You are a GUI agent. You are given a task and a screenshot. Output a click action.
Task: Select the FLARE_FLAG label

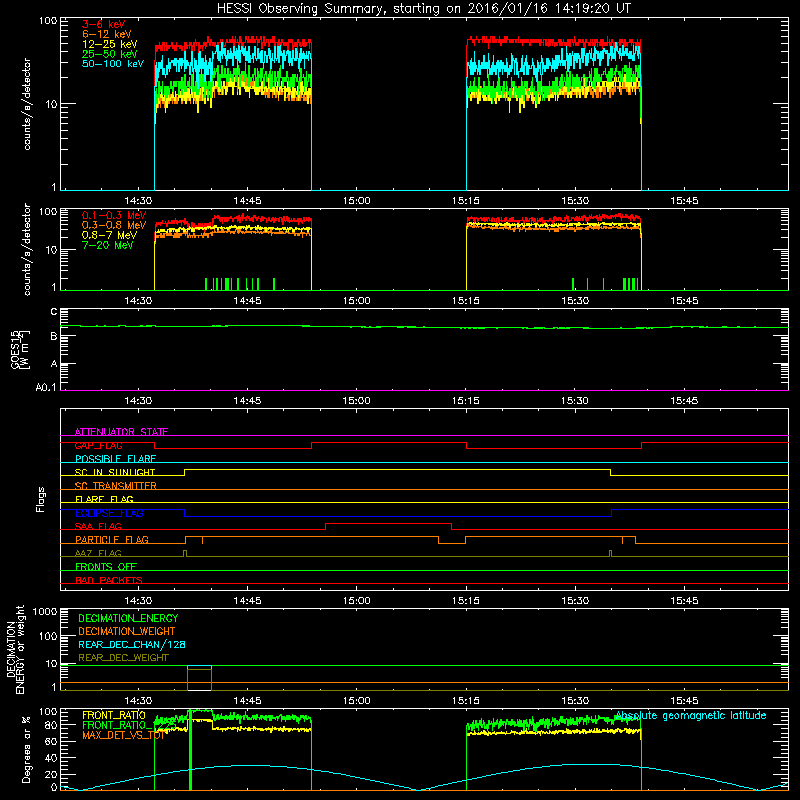coord(104,499)
